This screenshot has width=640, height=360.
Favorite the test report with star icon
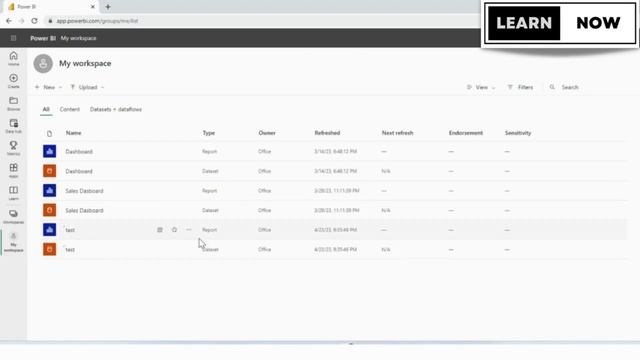coord(174,230)
